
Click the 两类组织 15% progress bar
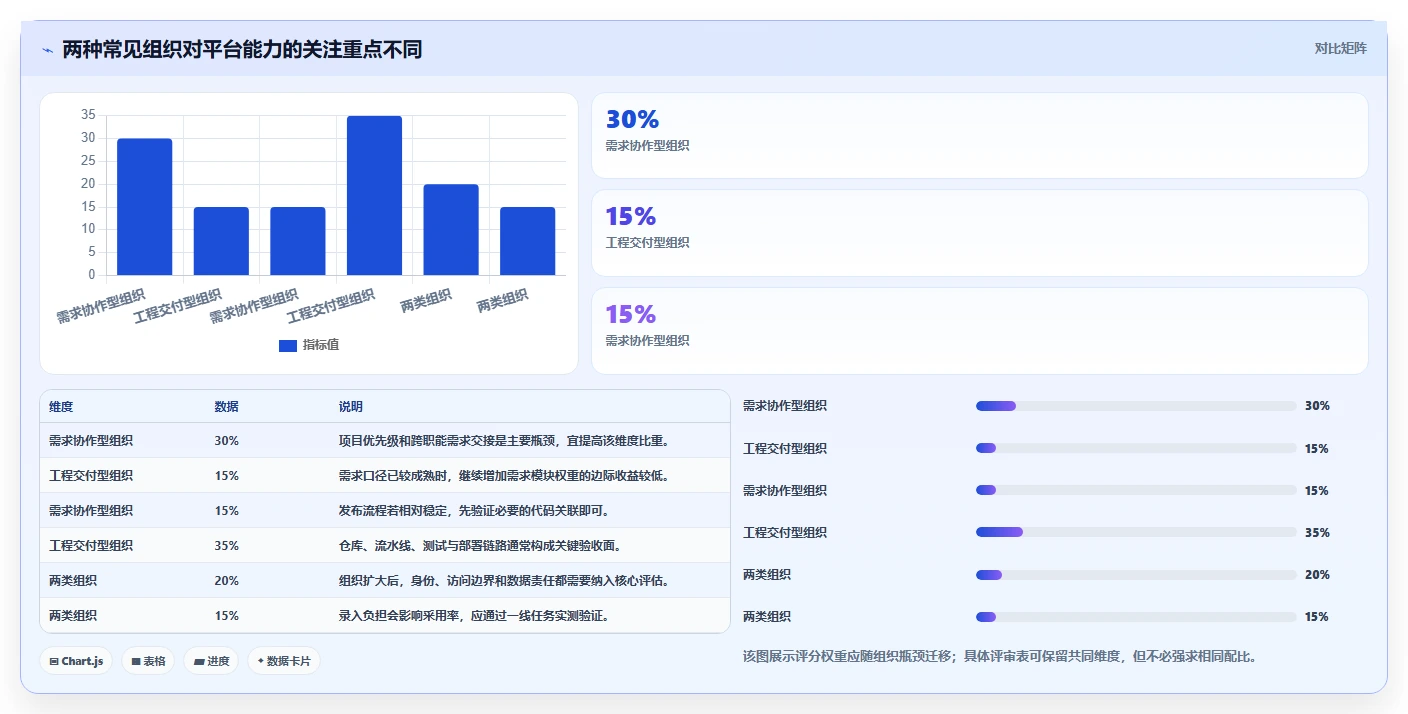tap(1136, 616)
